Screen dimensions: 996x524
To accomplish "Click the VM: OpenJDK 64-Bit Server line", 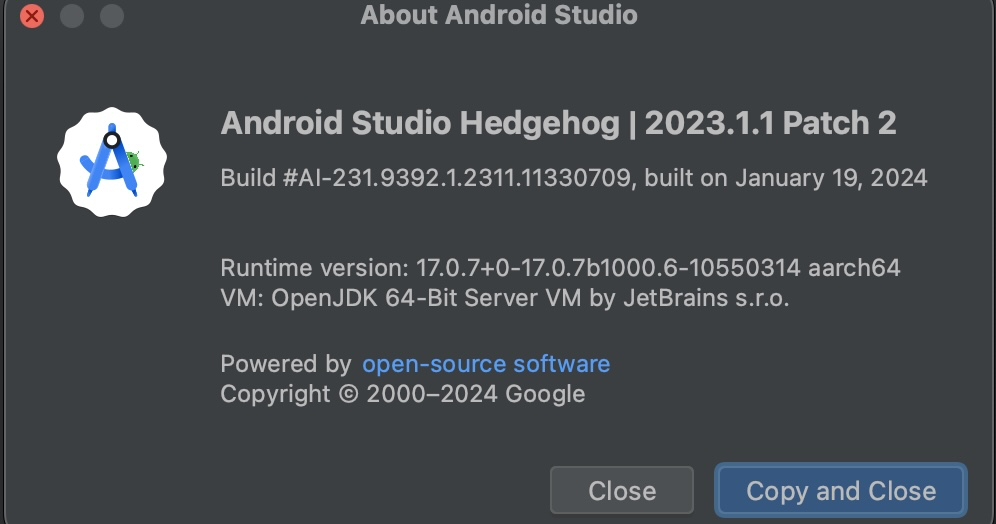I will tap(505, 298).
